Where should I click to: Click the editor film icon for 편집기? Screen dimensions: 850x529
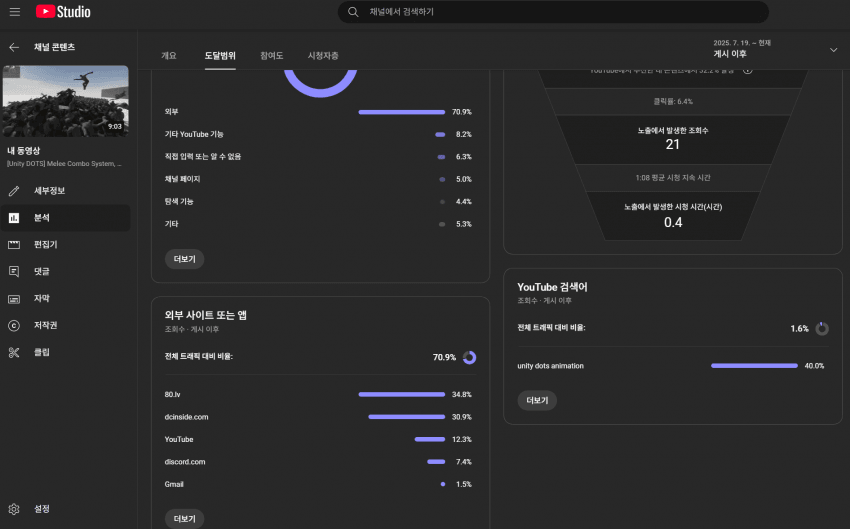(x=14, y=244)
